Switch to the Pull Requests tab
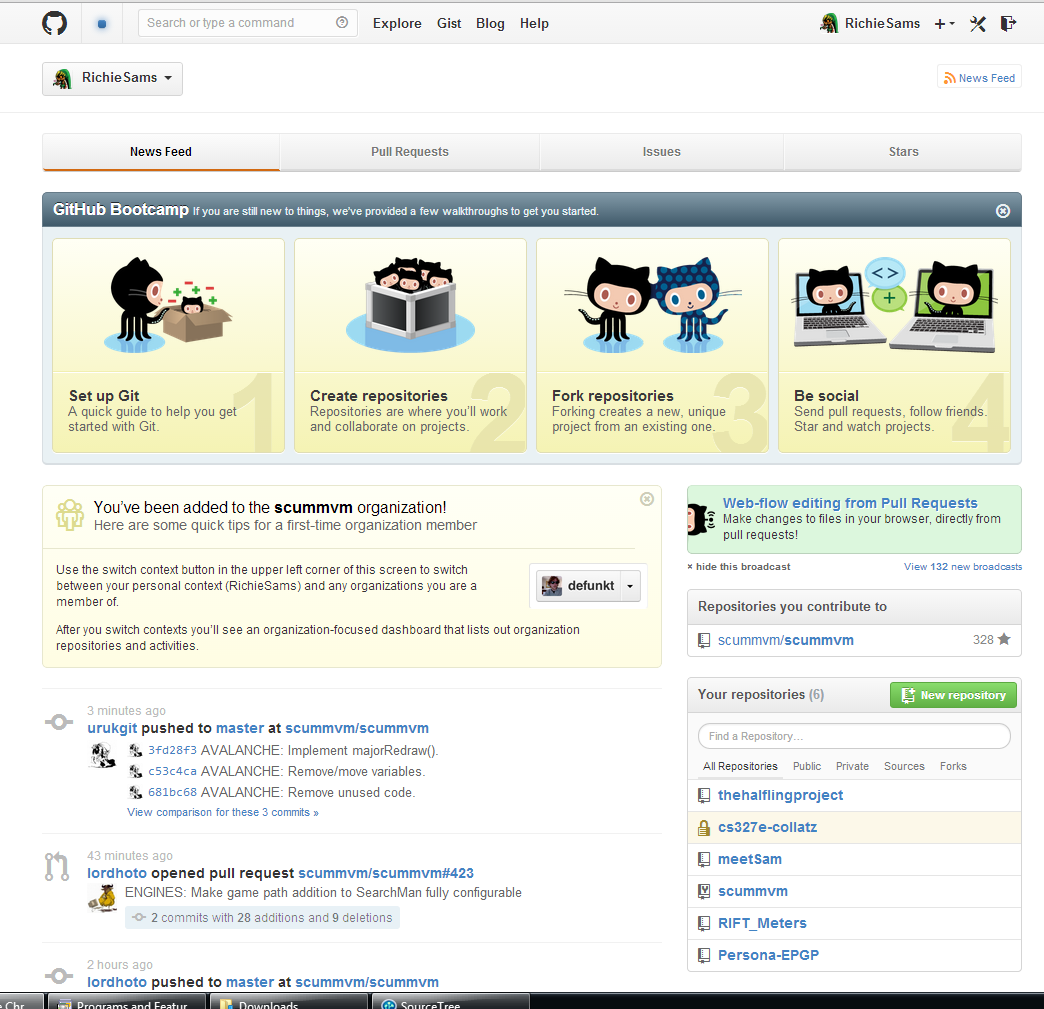1044x1009 pixels. point(409,152)
